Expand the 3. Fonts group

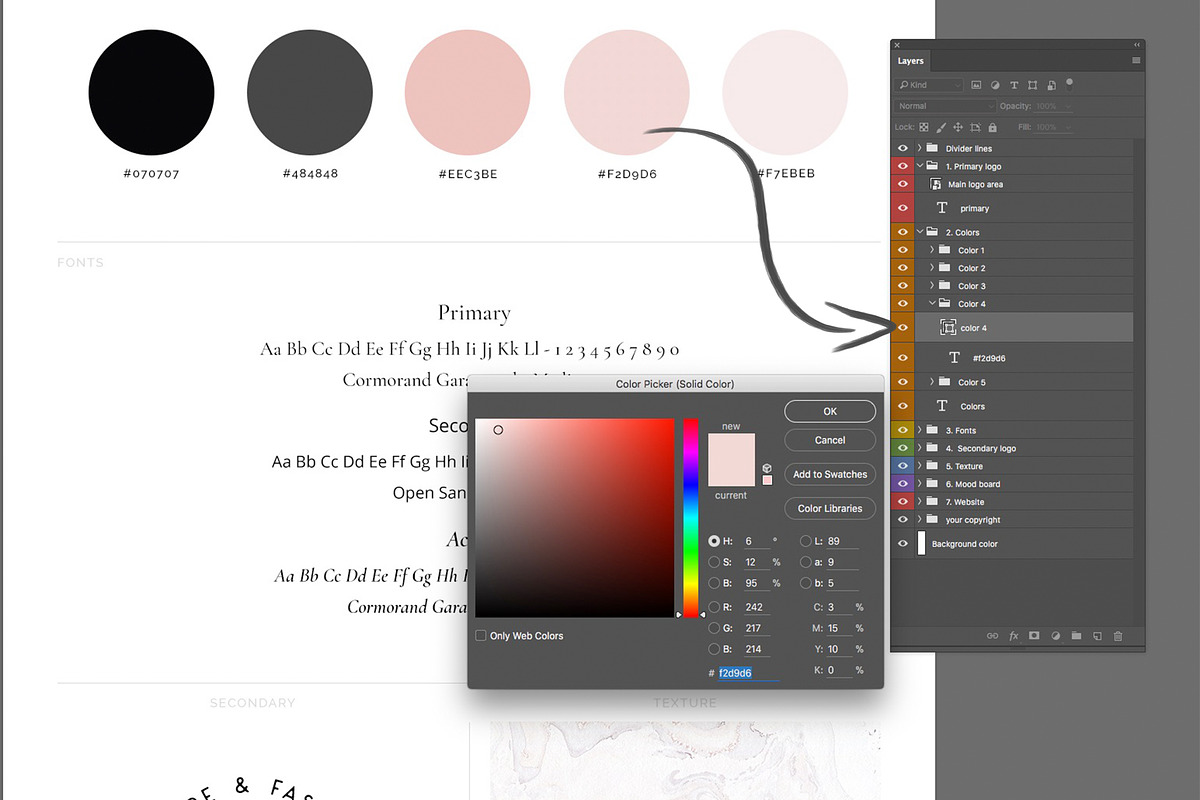[x=919, y=430]
